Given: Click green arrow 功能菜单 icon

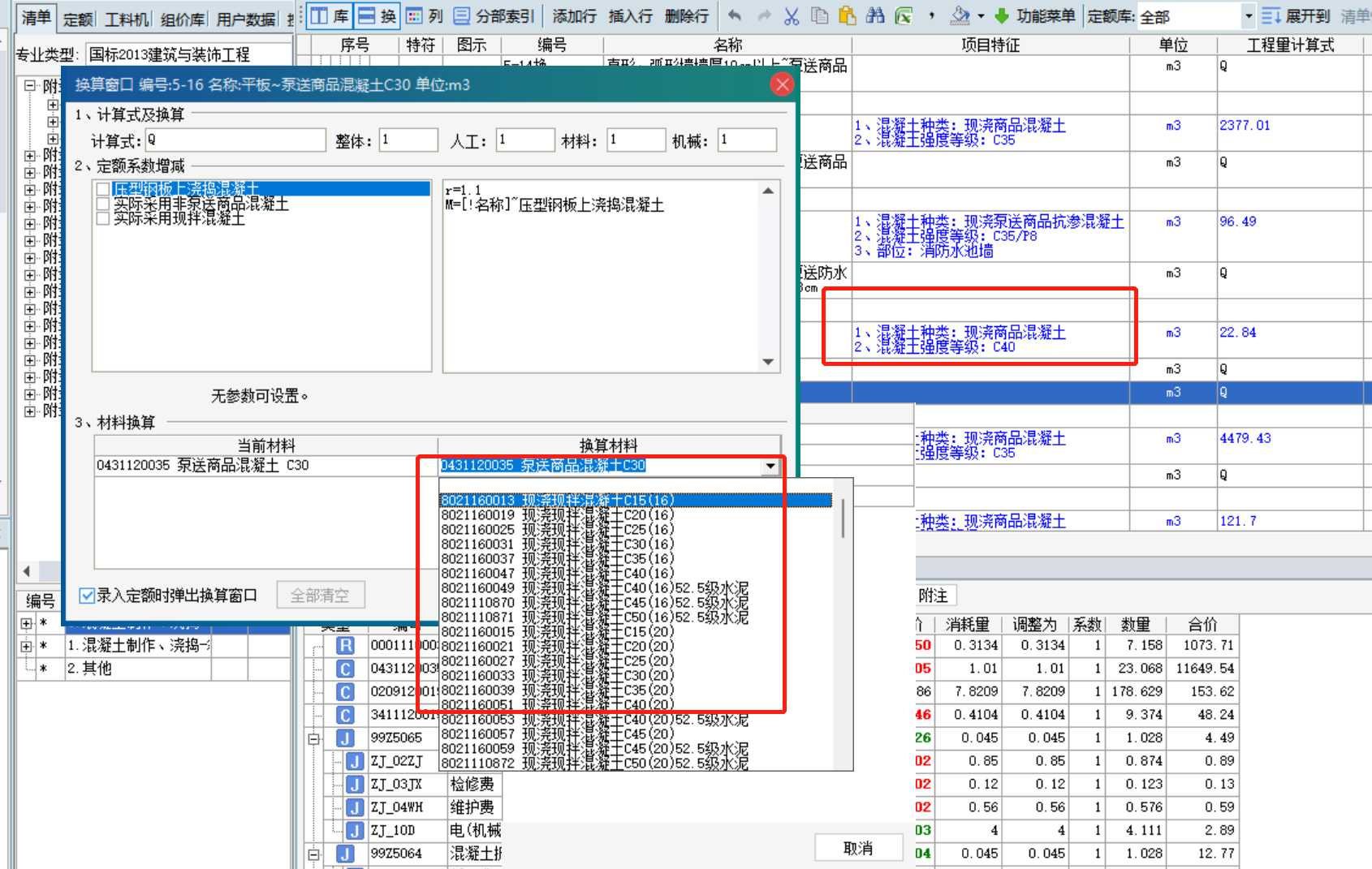Looking at the screenshot, I should point(1002,15).
